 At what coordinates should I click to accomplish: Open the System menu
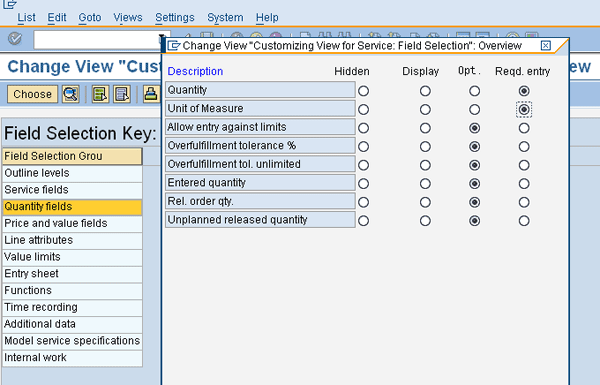[225, 18]
